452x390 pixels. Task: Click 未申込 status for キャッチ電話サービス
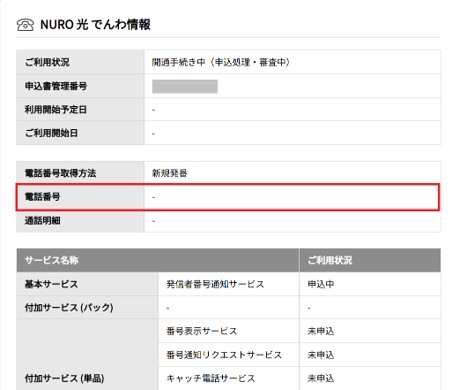[x=321, y=378]
